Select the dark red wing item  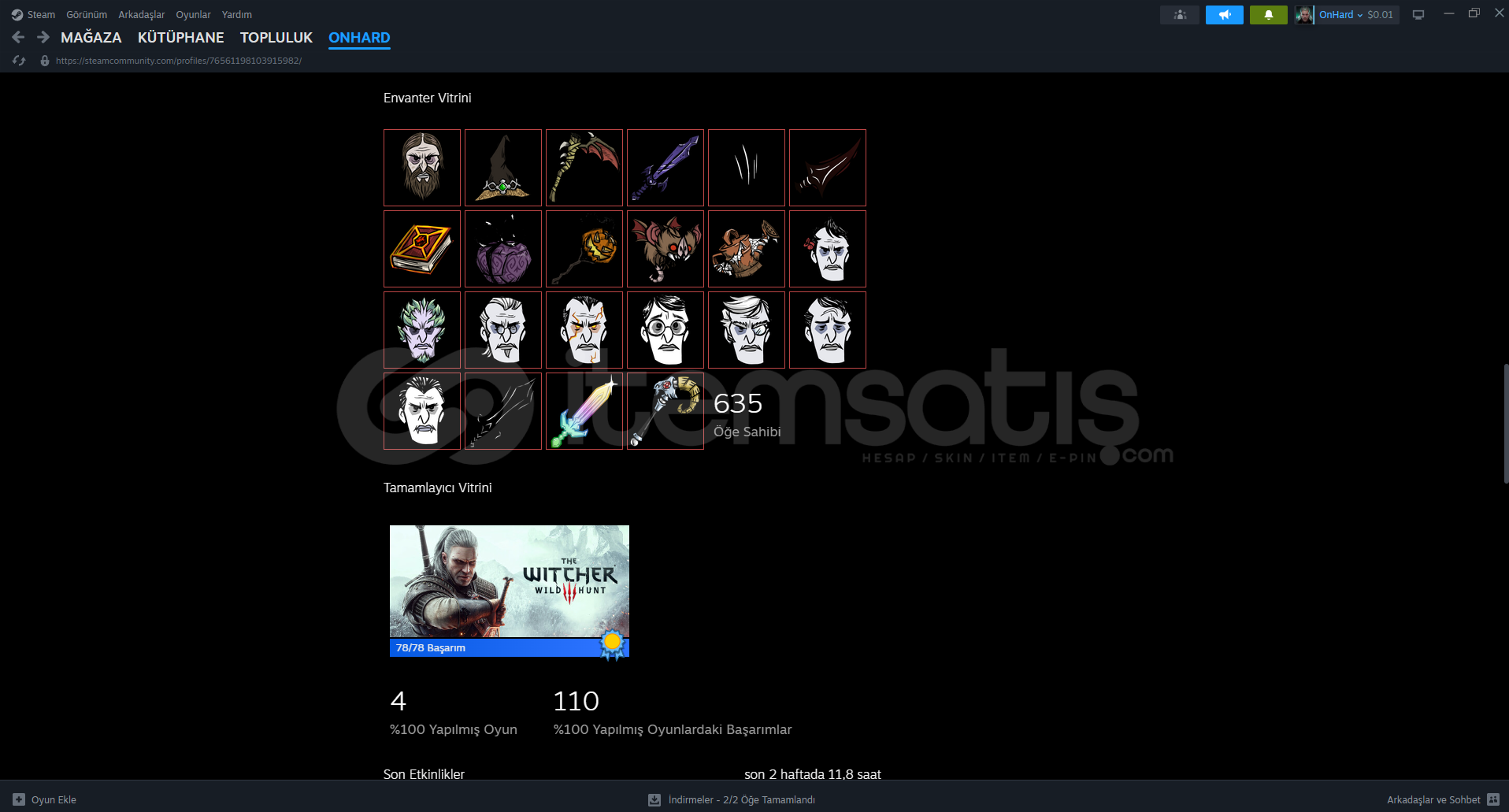click(828, 168)
